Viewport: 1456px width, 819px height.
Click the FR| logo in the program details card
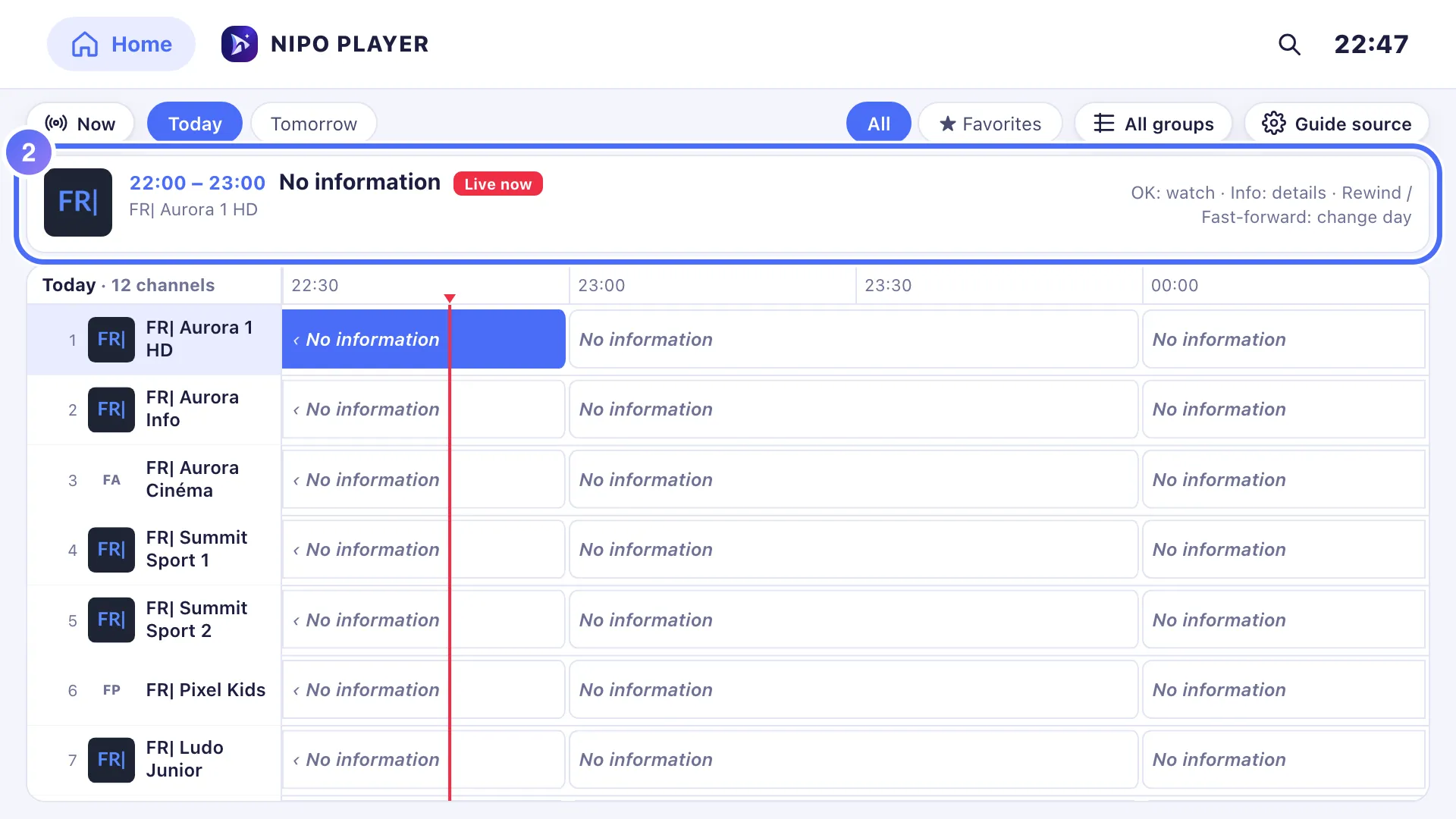coord(78,202)
